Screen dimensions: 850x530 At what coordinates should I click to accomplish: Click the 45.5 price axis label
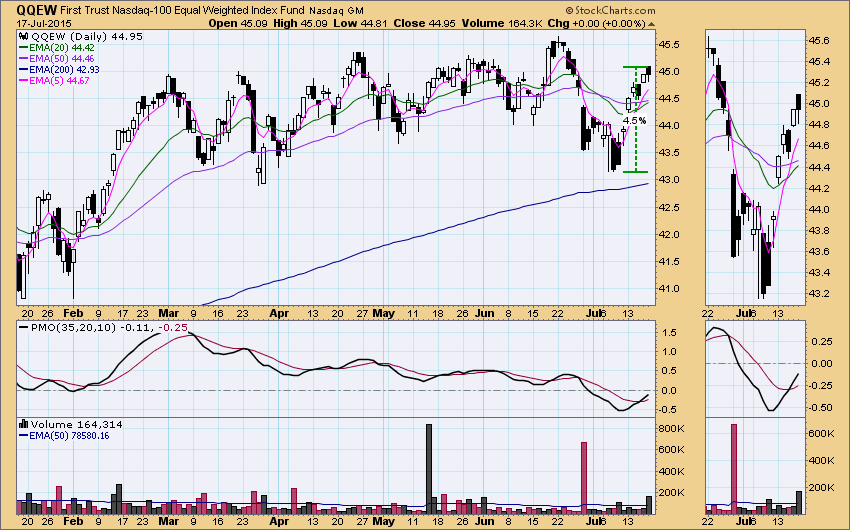pyautogui.click(x=671, y=44)
